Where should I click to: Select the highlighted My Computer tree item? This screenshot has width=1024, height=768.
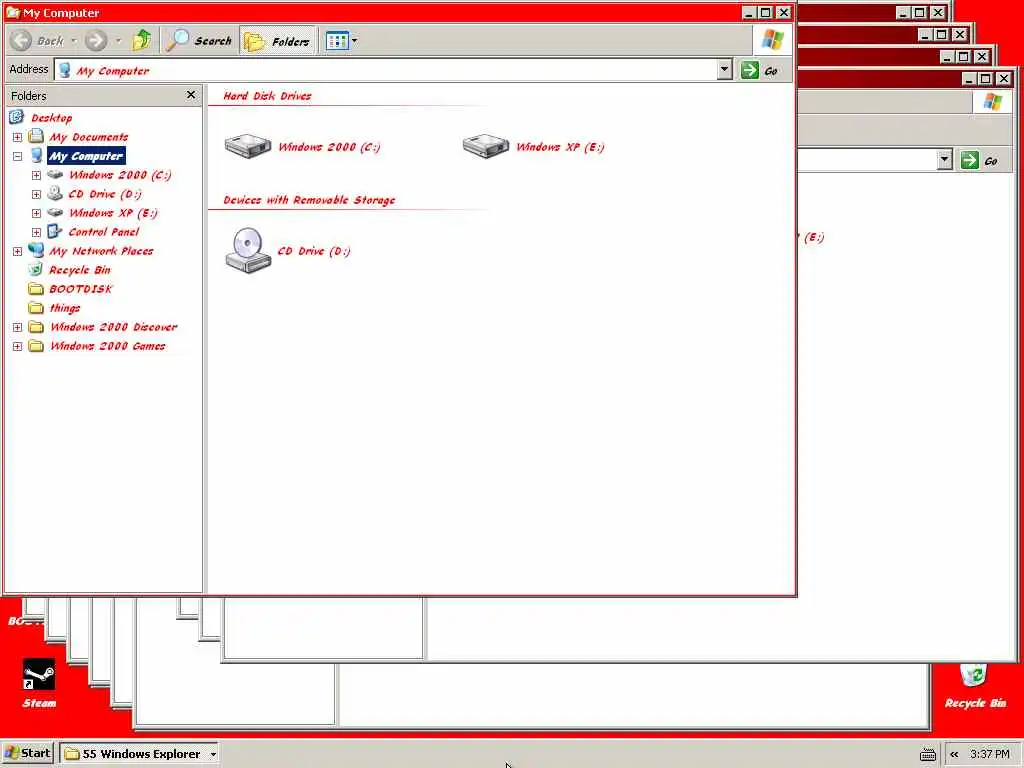point(86,156)
